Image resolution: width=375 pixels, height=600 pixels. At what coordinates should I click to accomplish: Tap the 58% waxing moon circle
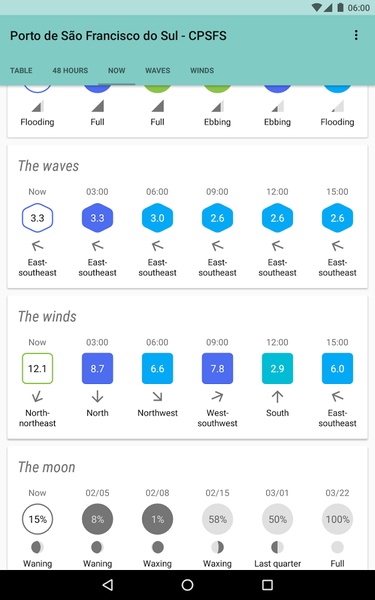217,519
